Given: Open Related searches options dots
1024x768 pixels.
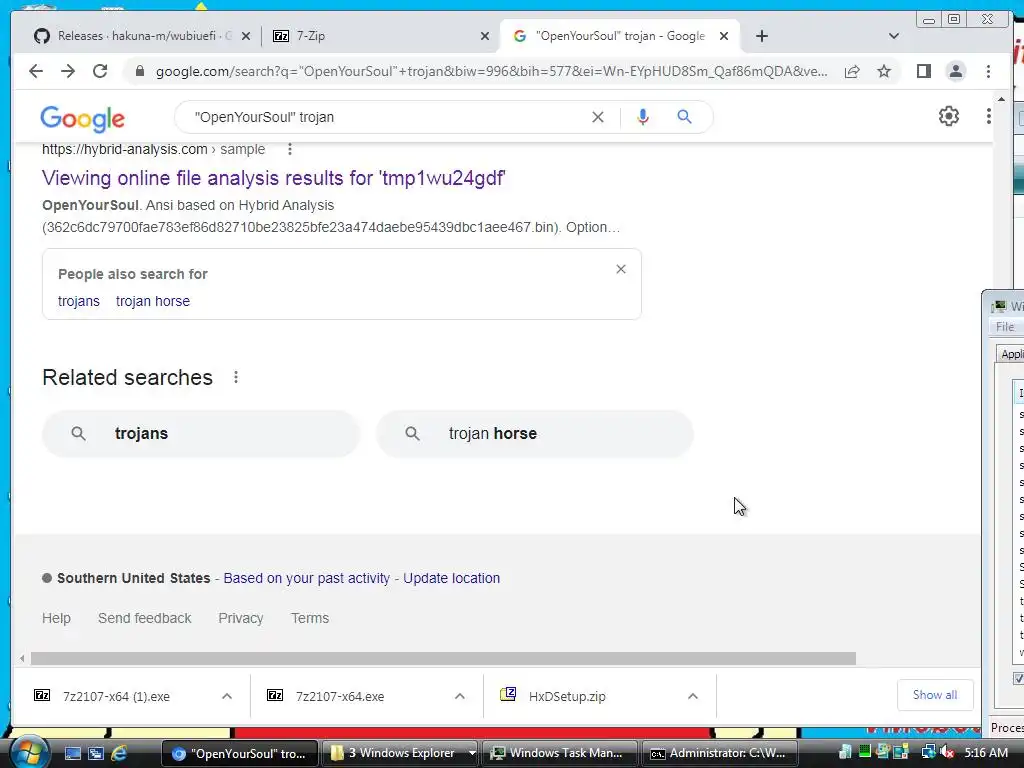Looking at the screenshot, I should (x=236, y=377).
